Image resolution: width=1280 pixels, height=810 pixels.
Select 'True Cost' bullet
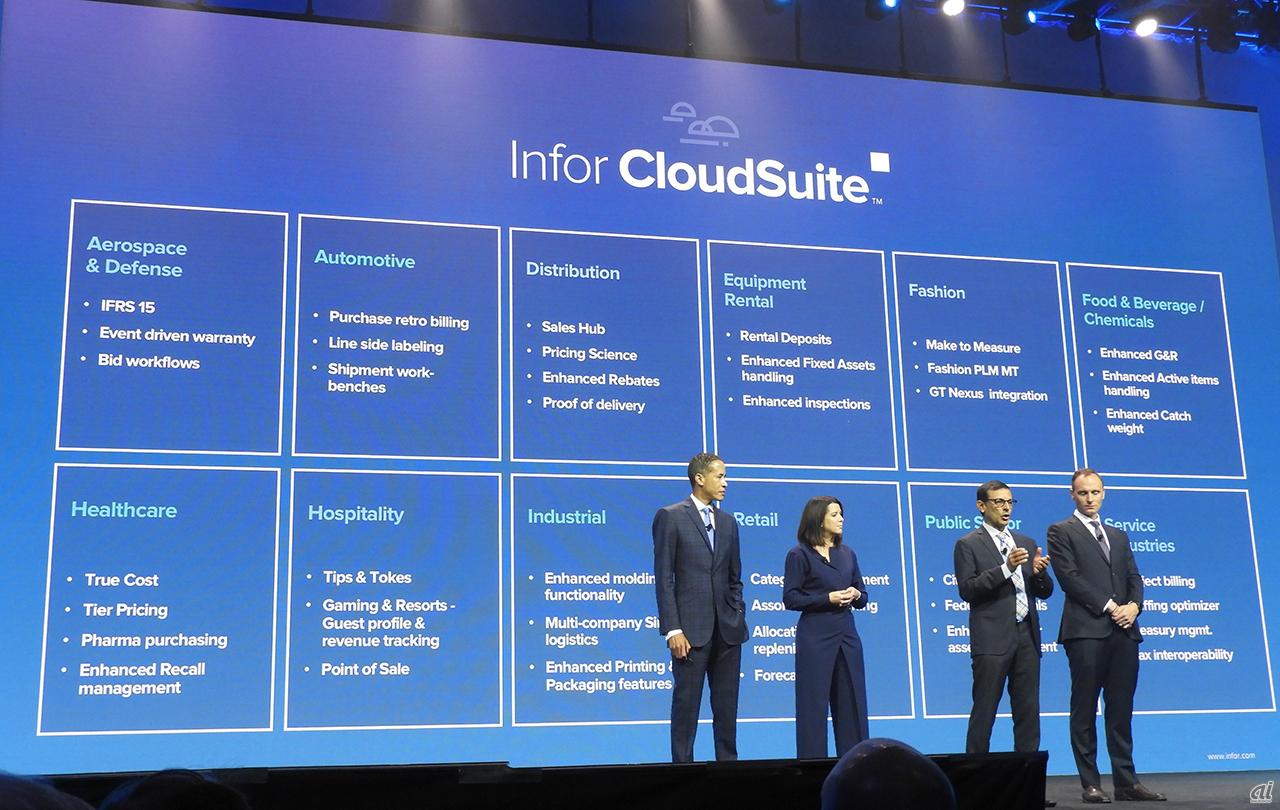point(121,580)
